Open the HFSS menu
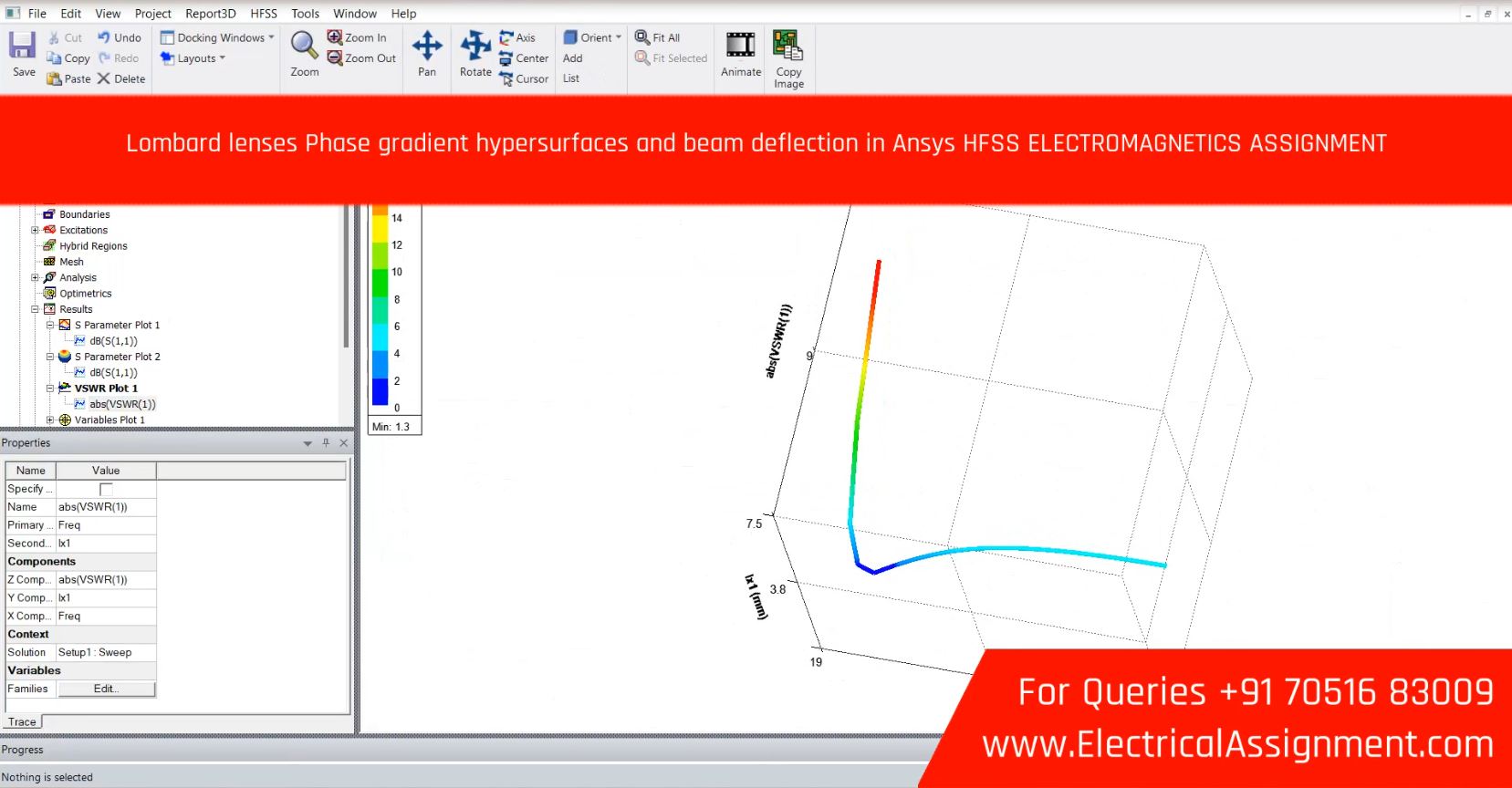1512x788 pixels. [263, 14]
